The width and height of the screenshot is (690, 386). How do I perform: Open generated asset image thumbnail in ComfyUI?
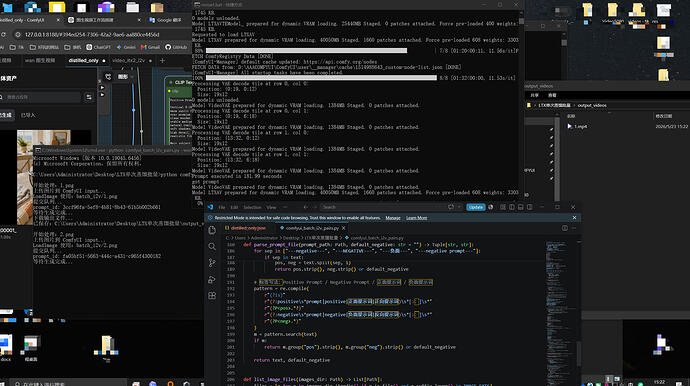pos(43,177)
